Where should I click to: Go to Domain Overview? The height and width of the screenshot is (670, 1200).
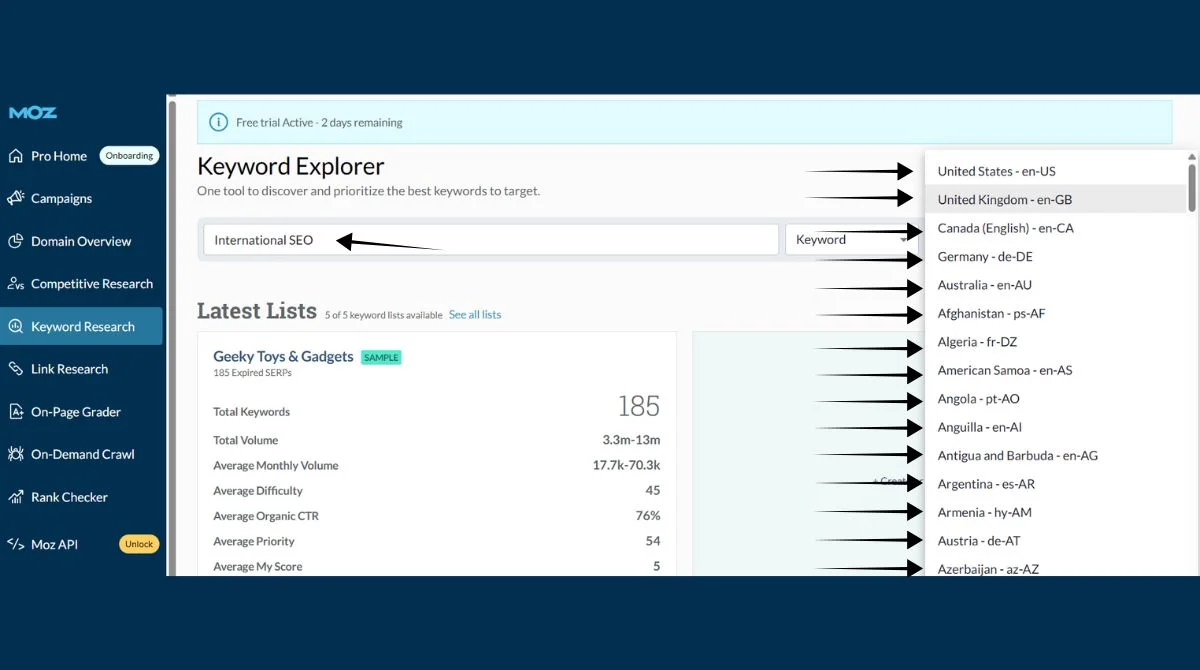pyautogui.click(x=81, y=241)
